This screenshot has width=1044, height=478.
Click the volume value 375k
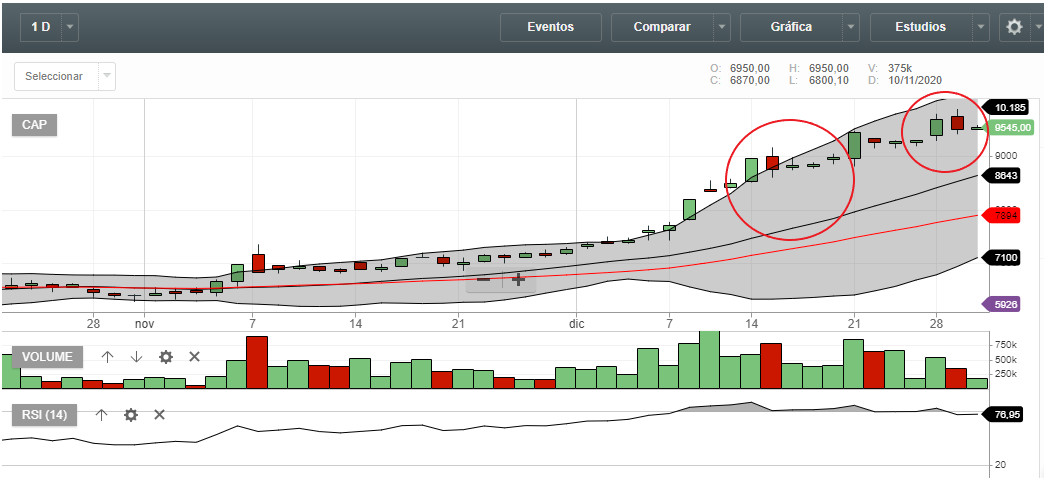pyautogui.click(x=900, y=68)
